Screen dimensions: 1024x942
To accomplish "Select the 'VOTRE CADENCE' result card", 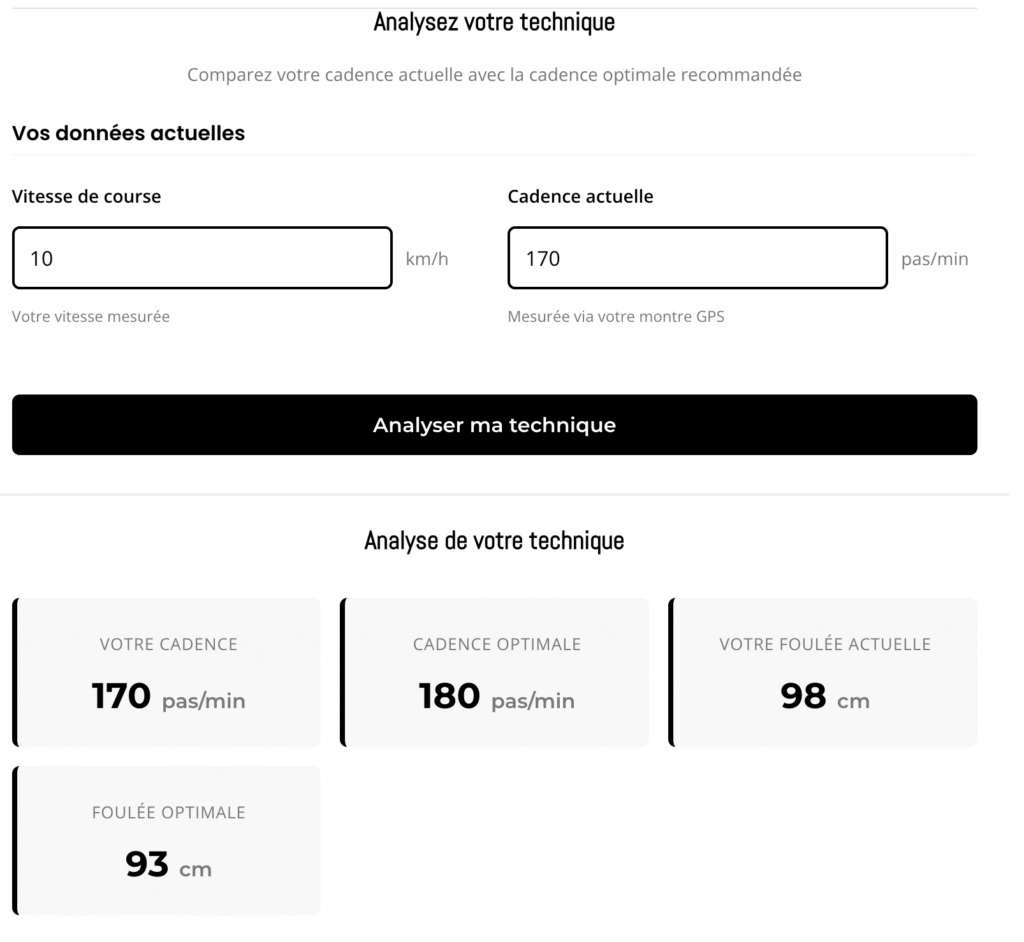I will pos(166,671).
